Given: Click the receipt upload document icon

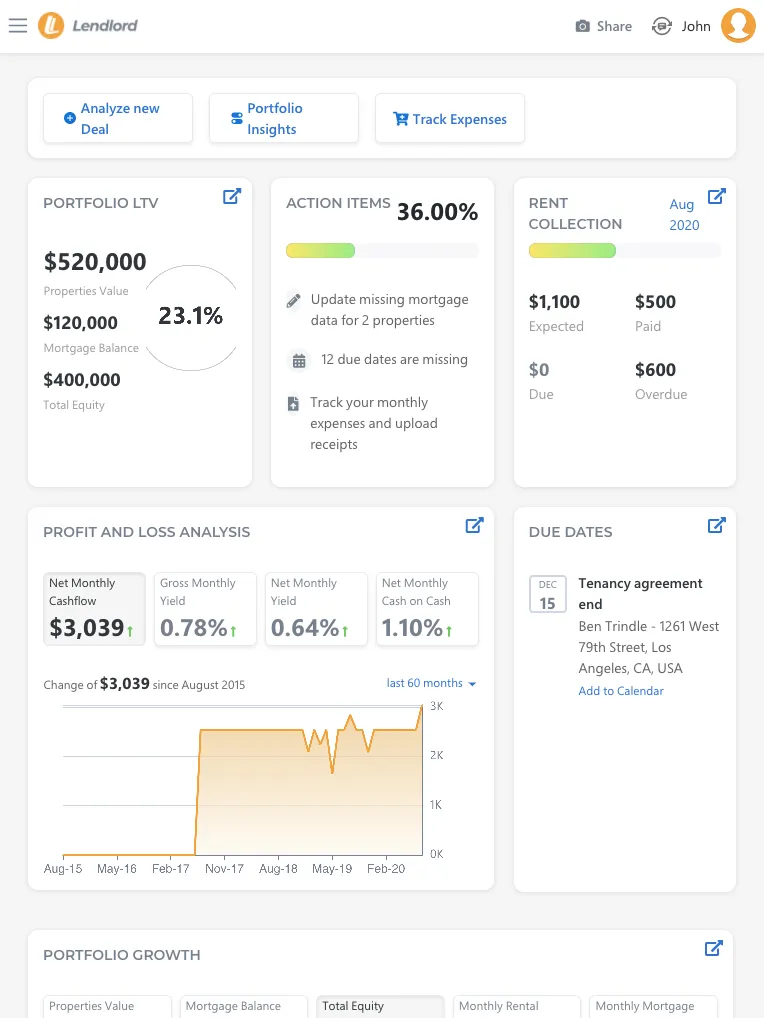Looking at the screenshot, I should (293, 404).
